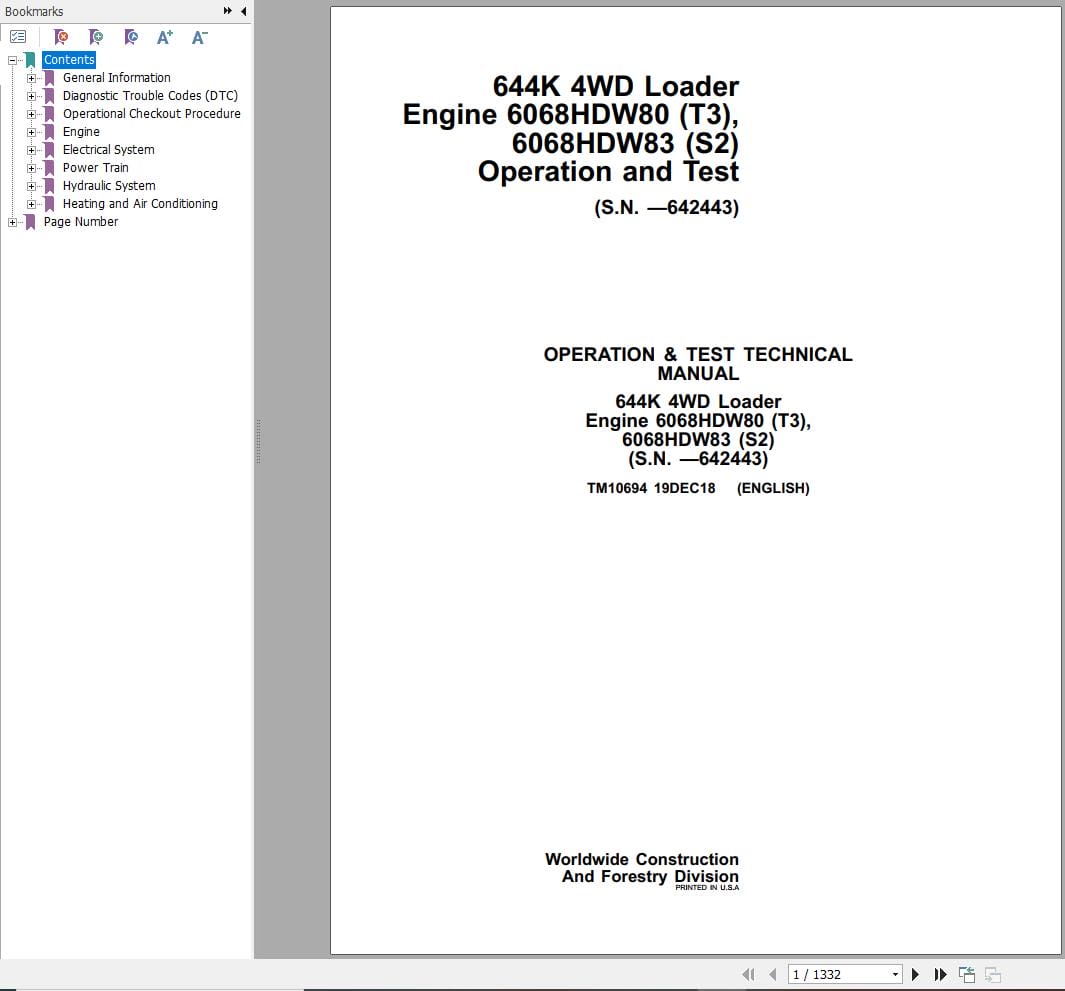Go to the next page
Screen dimensions: 1065x991
click(915, 974)
